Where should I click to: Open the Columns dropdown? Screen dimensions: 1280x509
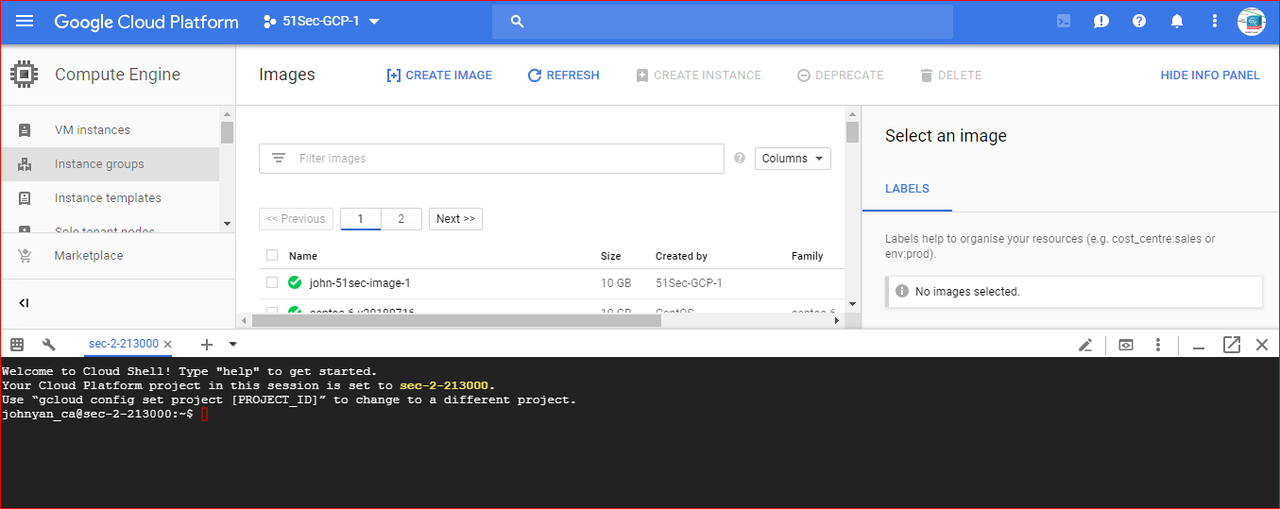coord(793,158)
